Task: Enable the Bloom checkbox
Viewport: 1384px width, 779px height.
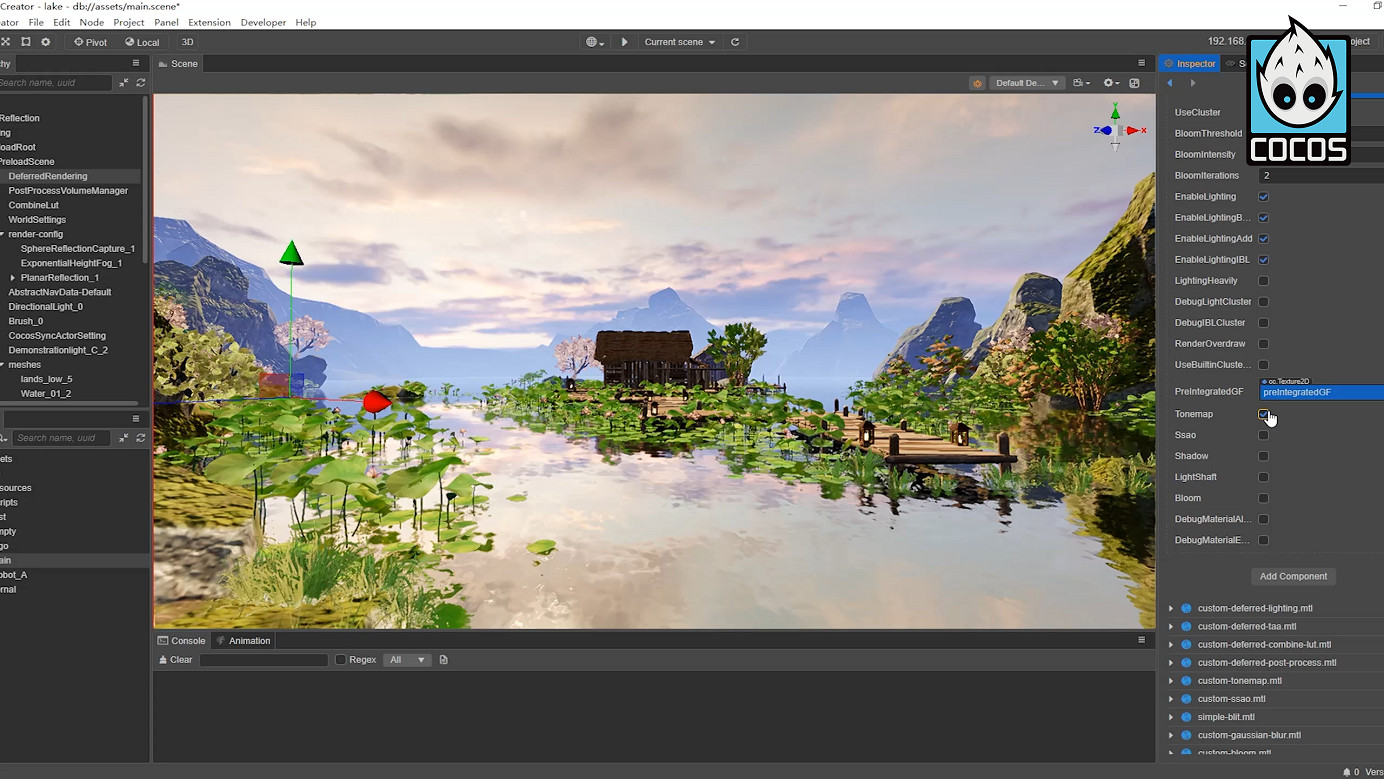Action: tap(1263, 498)
